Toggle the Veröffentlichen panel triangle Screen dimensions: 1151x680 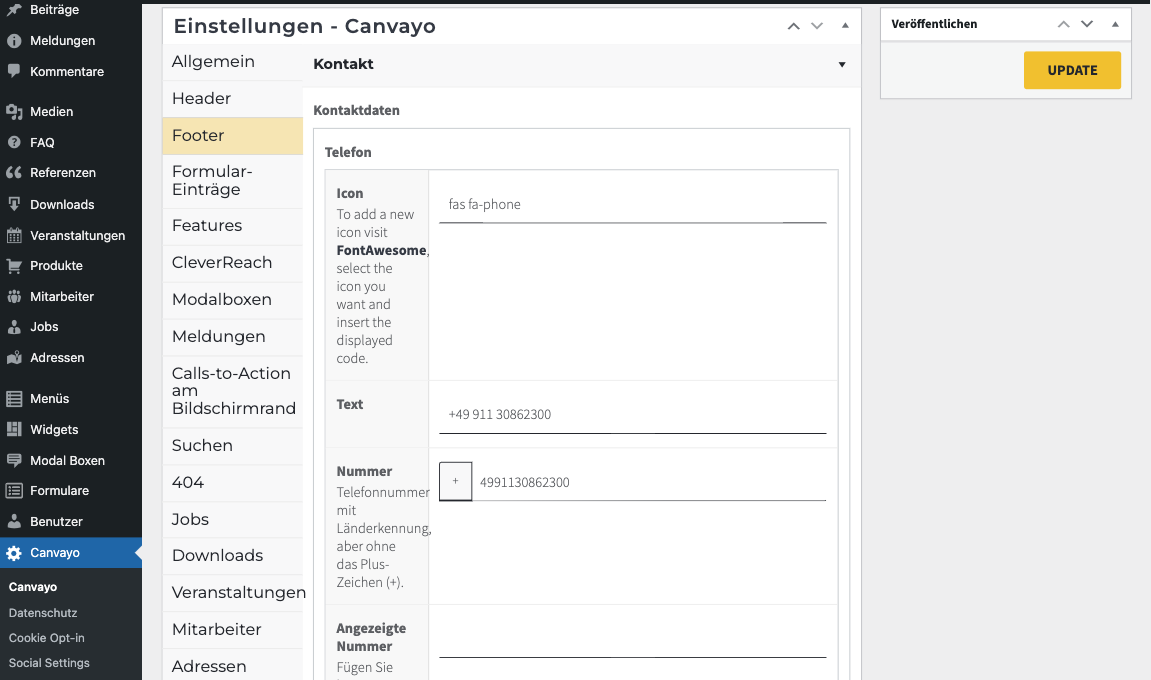point(1115,24)
